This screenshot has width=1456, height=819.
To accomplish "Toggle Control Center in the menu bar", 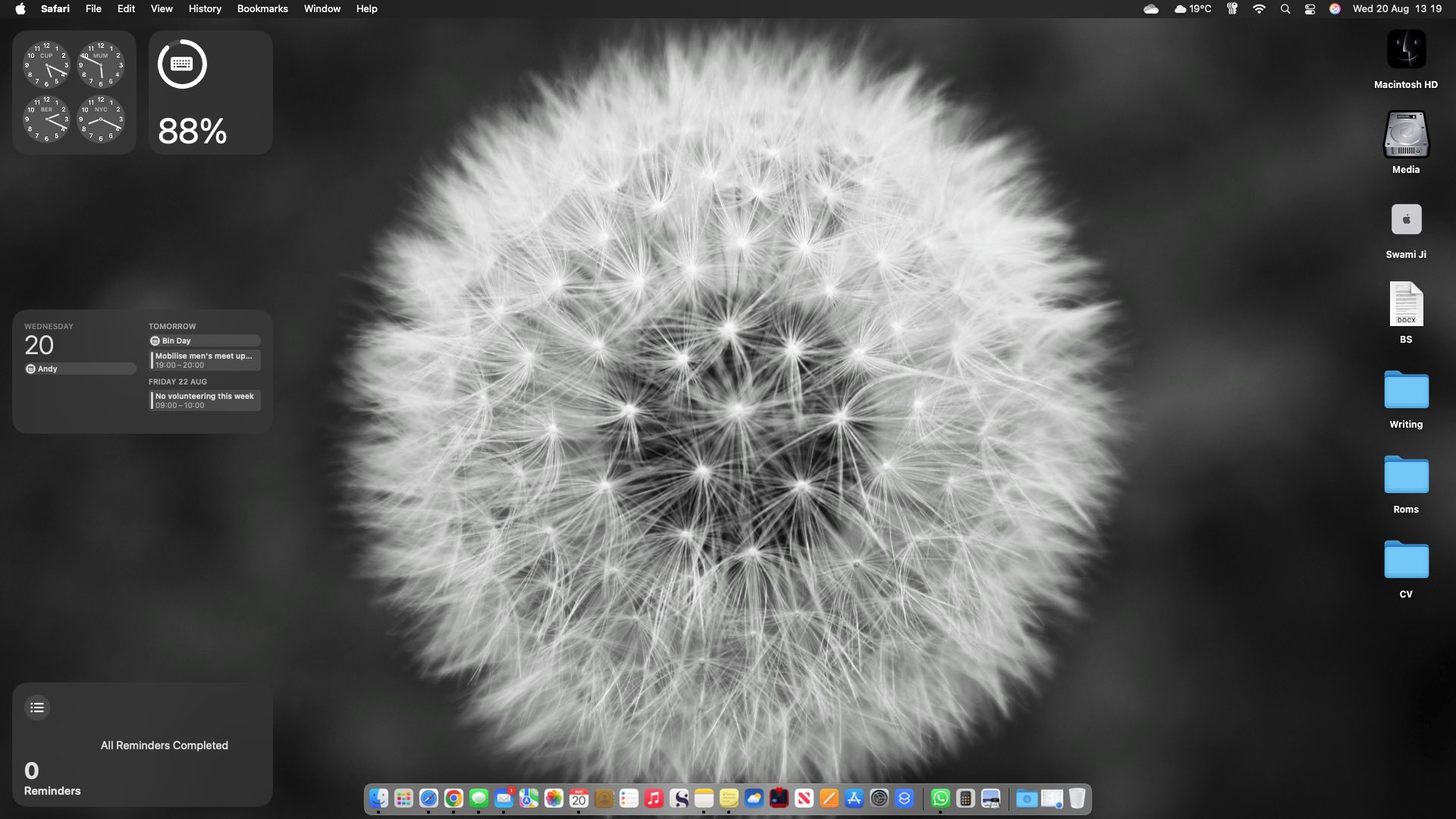I will [x=1310, y=9].
